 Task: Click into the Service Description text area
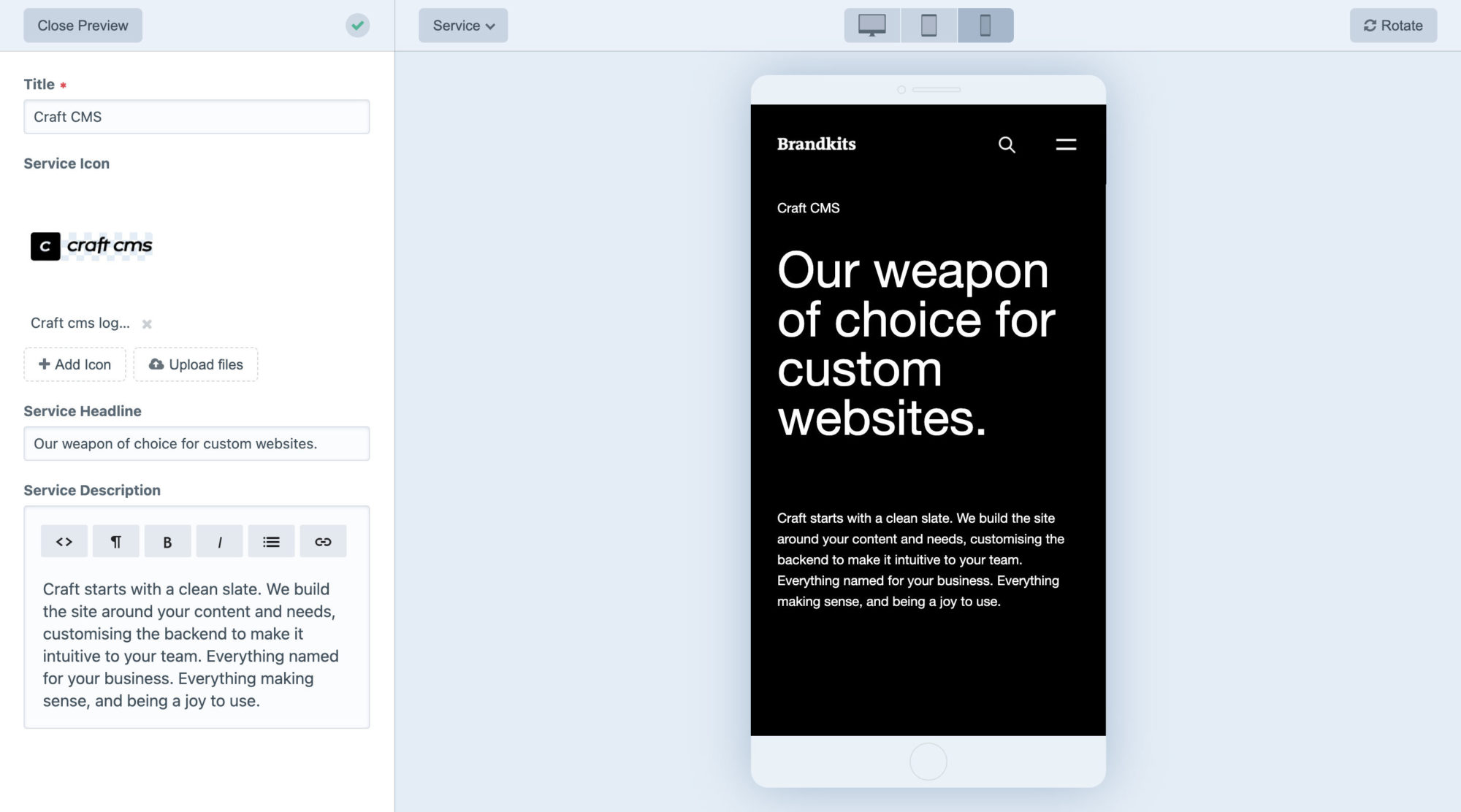[197, 645]
